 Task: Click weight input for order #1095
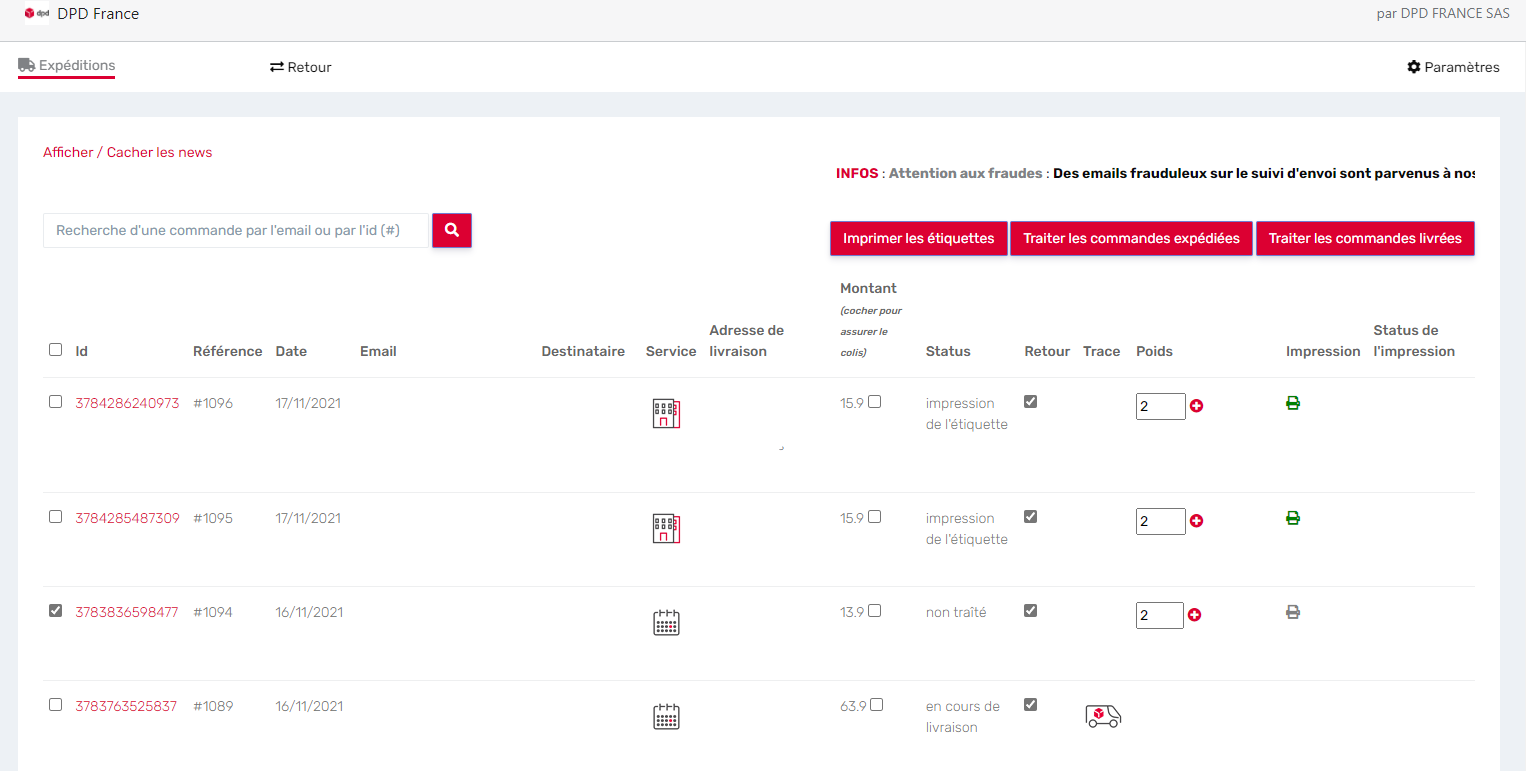point(1160,521)
